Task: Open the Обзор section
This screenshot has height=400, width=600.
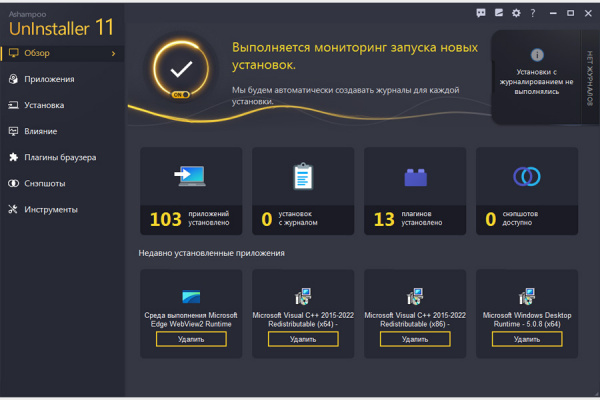Action: point(62,53)
